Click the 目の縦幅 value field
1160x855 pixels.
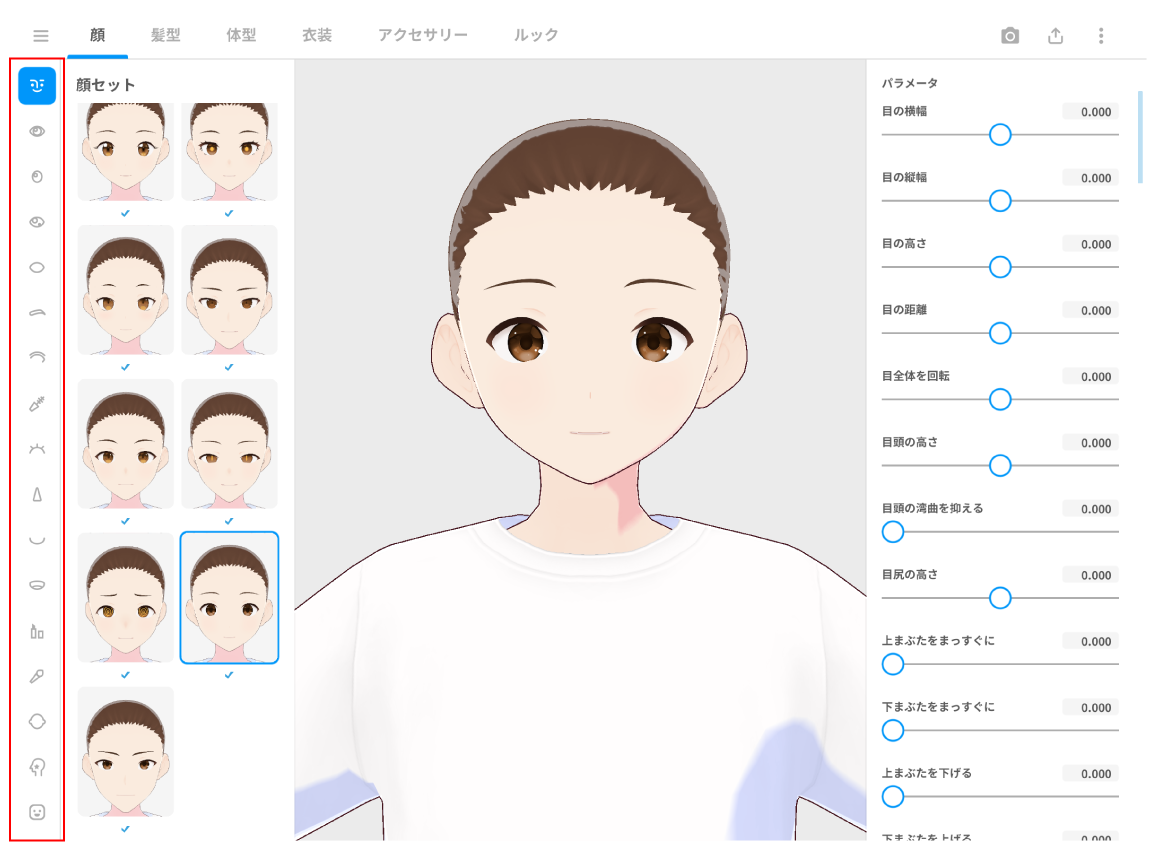1090,178
